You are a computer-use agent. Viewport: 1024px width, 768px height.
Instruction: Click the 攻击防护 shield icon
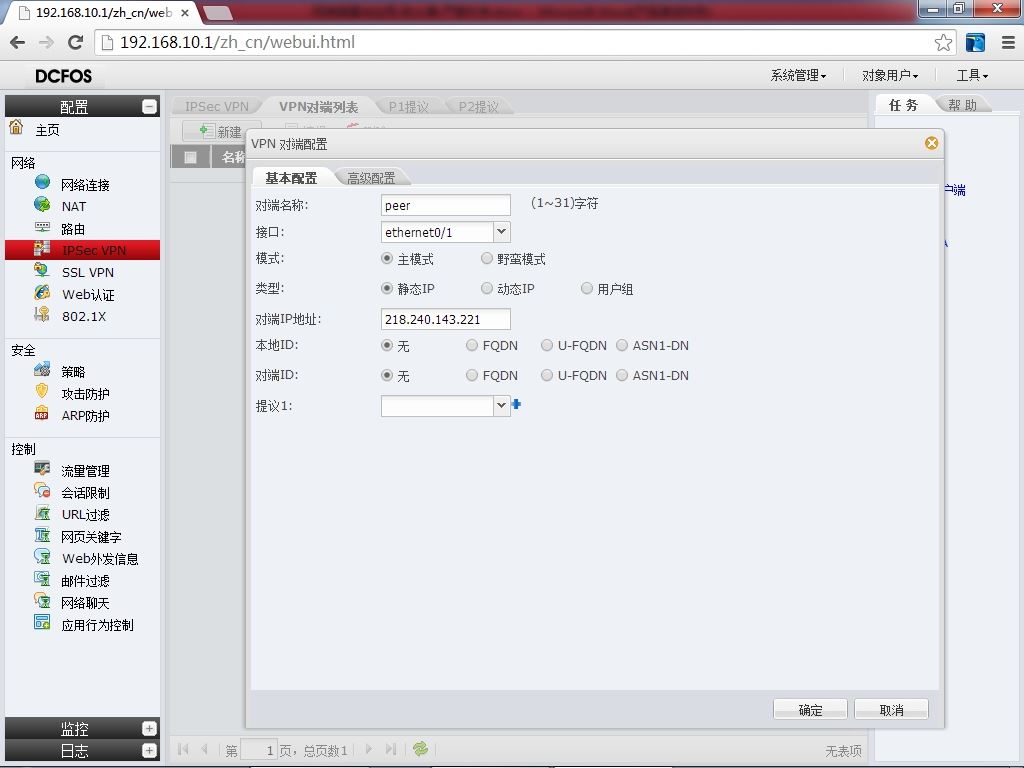click(42, 392)
